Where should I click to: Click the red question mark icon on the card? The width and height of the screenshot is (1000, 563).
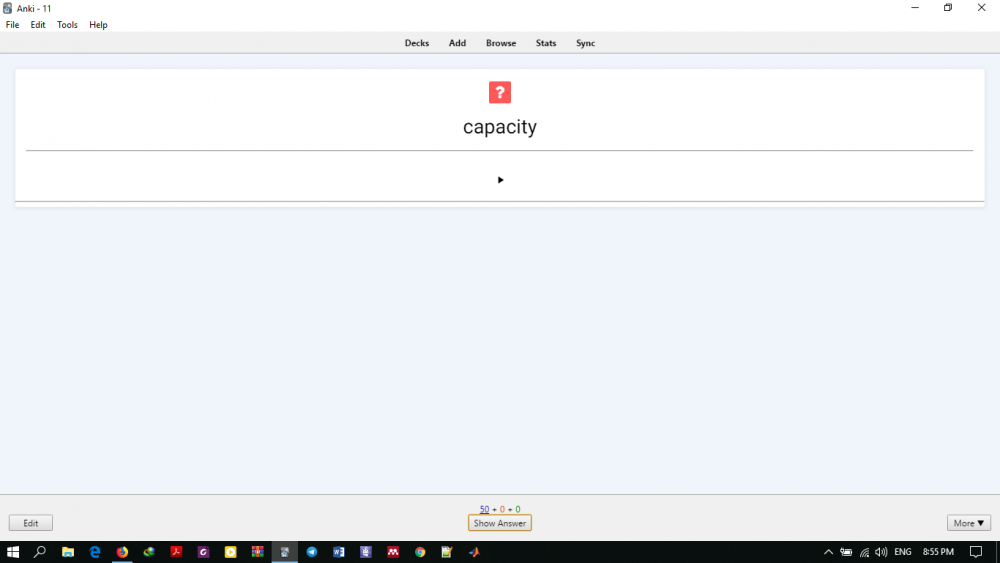click(x=500, y=92)
